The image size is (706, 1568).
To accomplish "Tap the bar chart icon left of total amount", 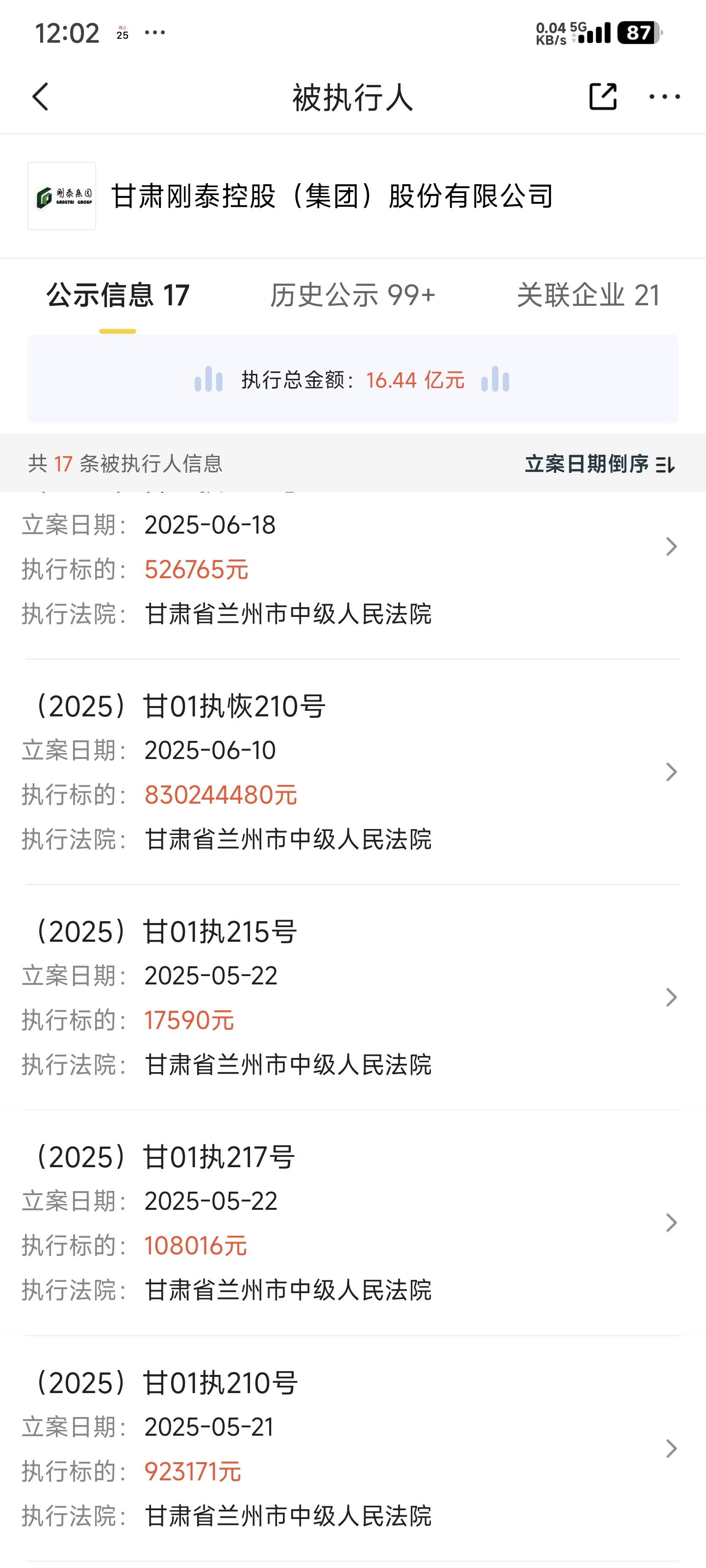I will [x=208, y=379].
